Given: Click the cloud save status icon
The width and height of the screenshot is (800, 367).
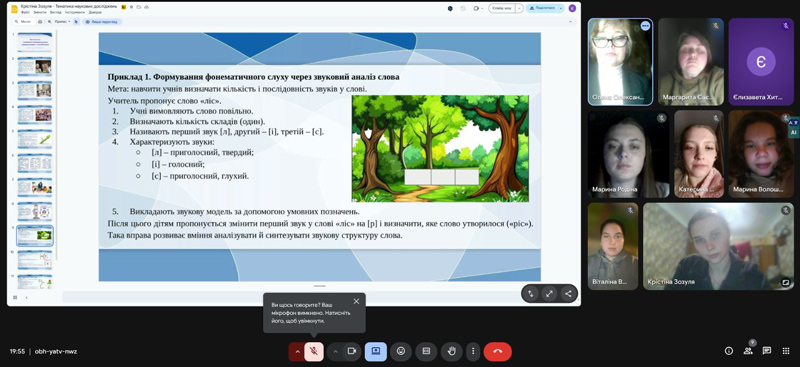Looking at the screenshot, I should tap(146, 7).
